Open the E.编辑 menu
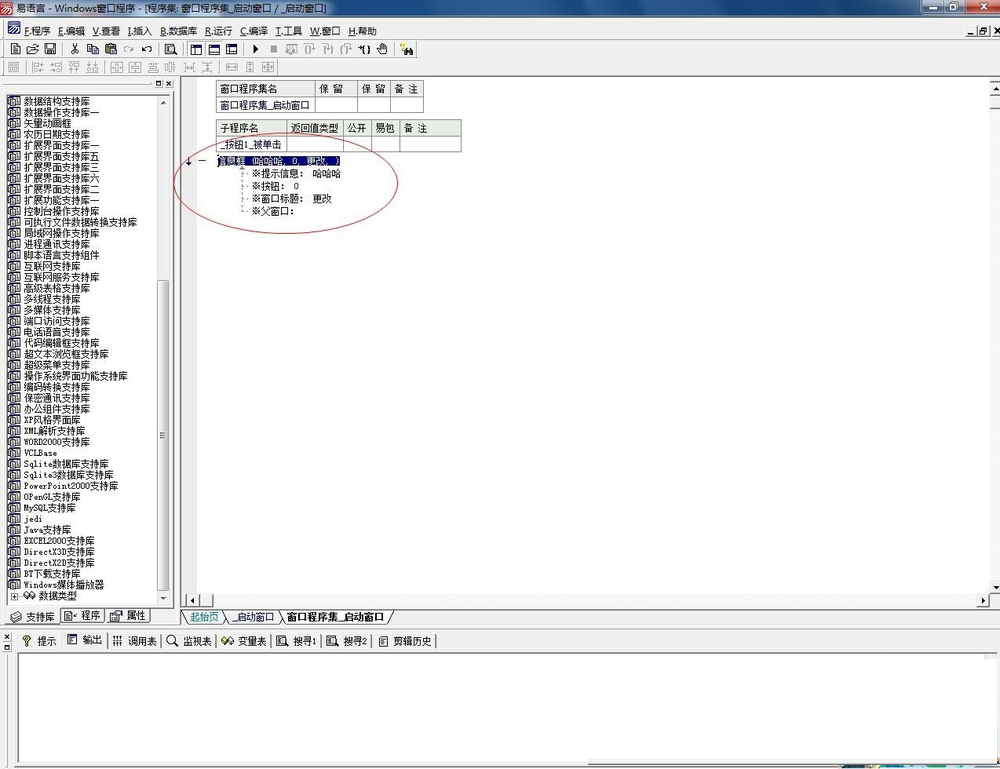The image size is (1000, 769). tap(71, 31)
